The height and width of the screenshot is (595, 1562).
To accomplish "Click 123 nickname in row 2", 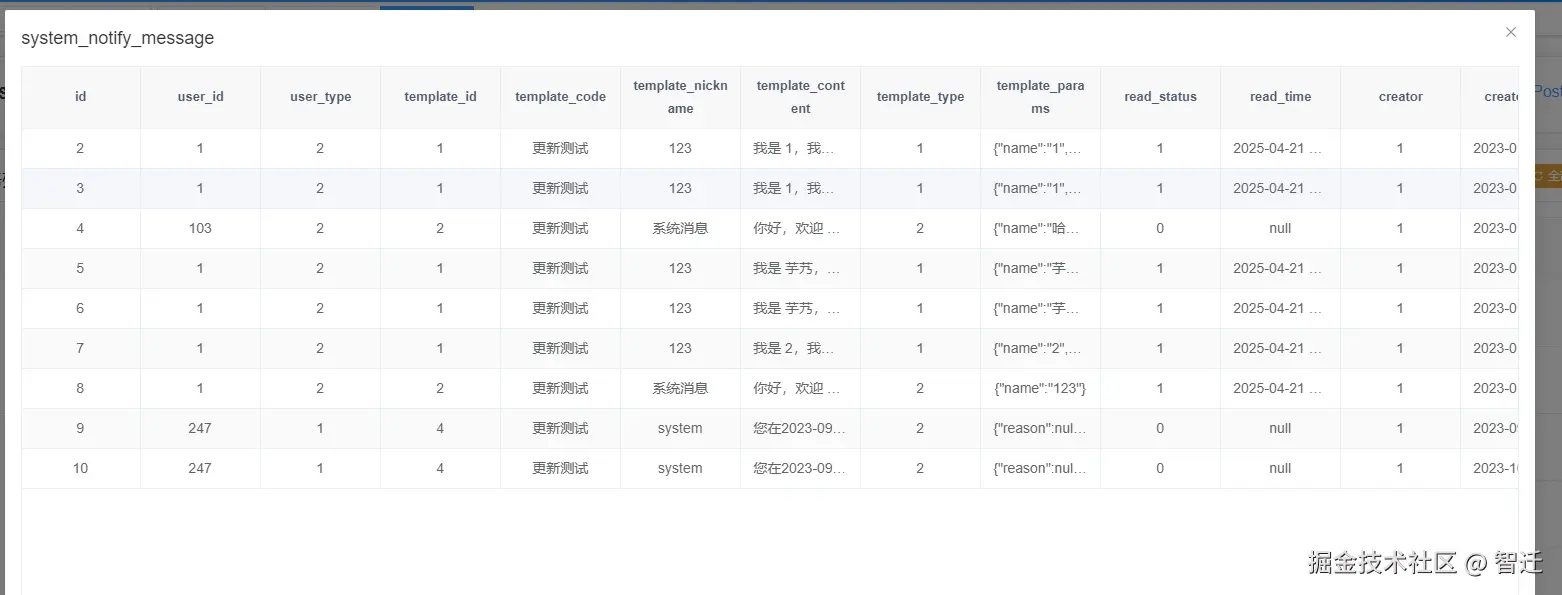I will 680,148.
